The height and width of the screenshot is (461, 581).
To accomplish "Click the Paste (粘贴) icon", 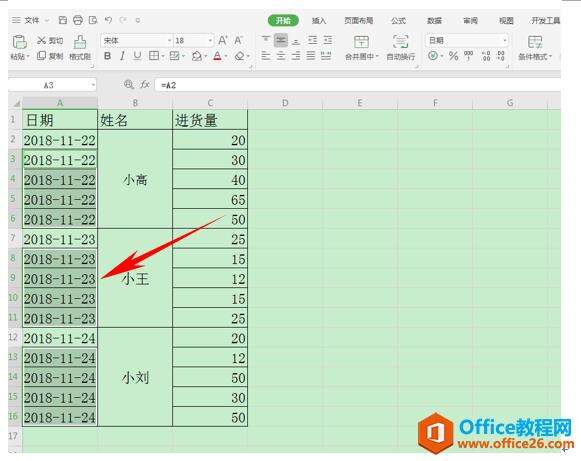I will coord(19,42).
